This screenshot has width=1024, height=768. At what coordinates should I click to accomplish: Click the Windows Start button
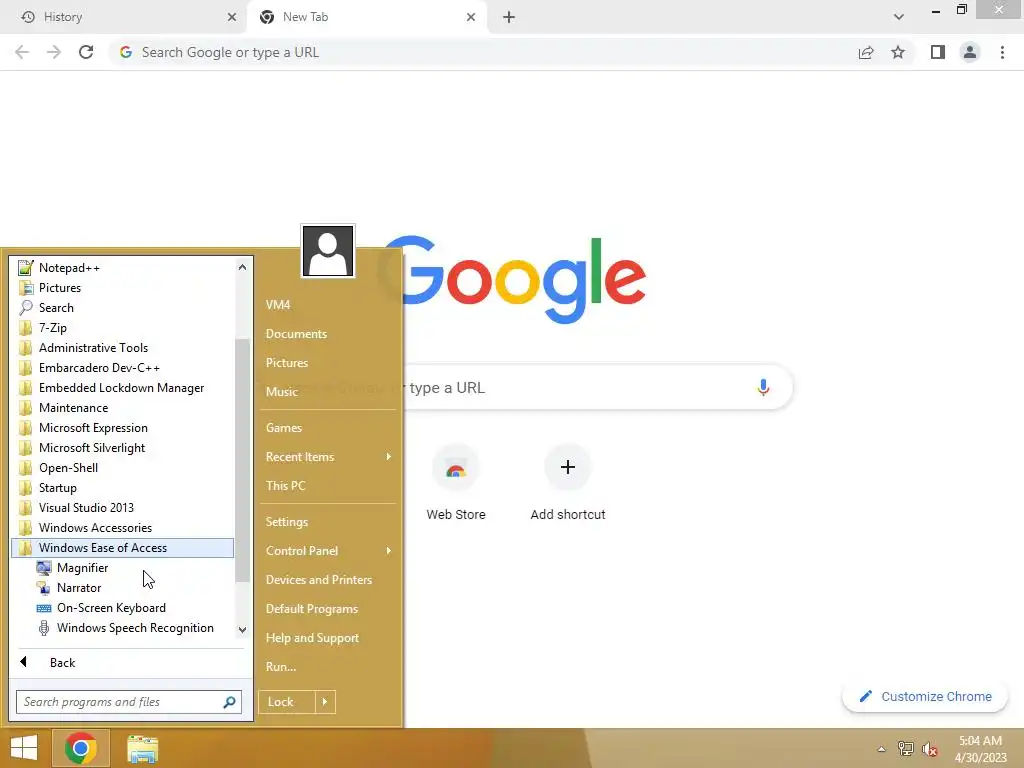pos(24,748)
